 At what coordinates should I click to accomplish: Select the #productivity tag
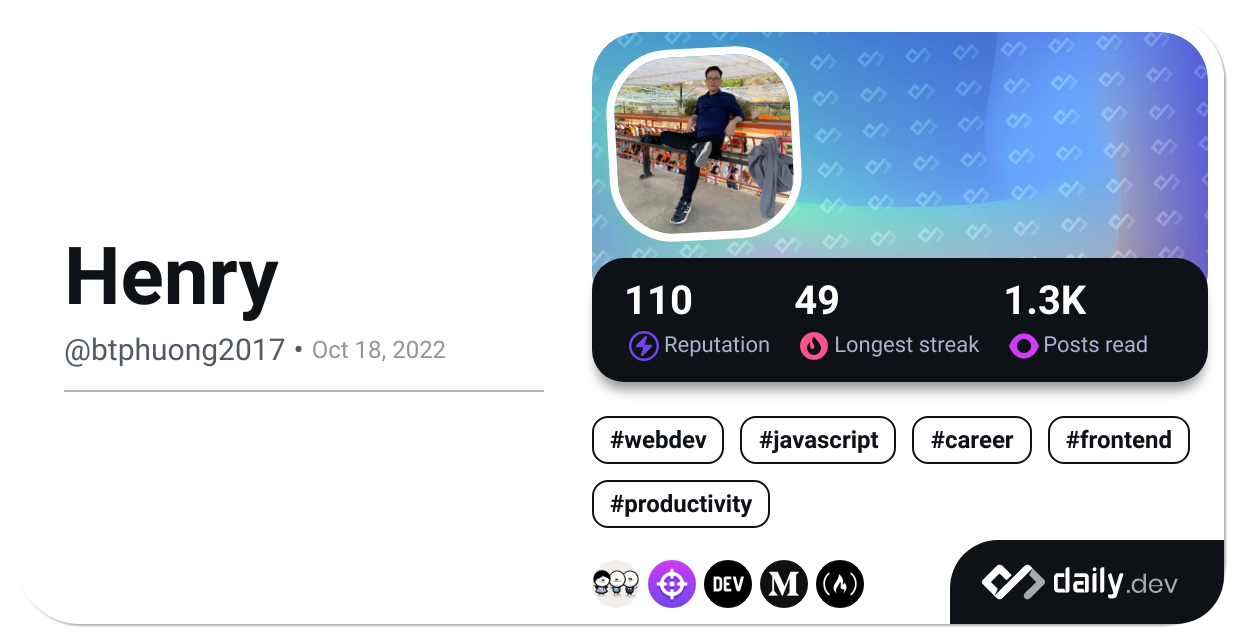681,504
